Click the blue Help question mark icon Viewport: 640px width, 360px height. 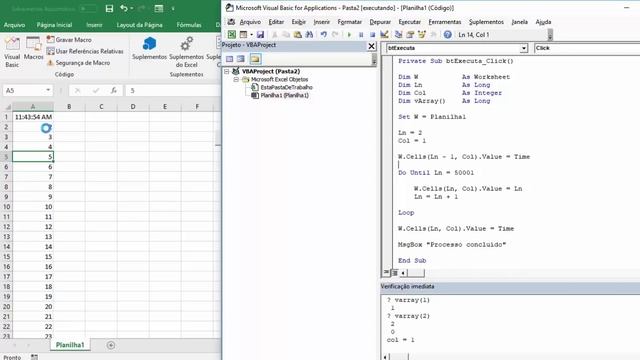448,35
